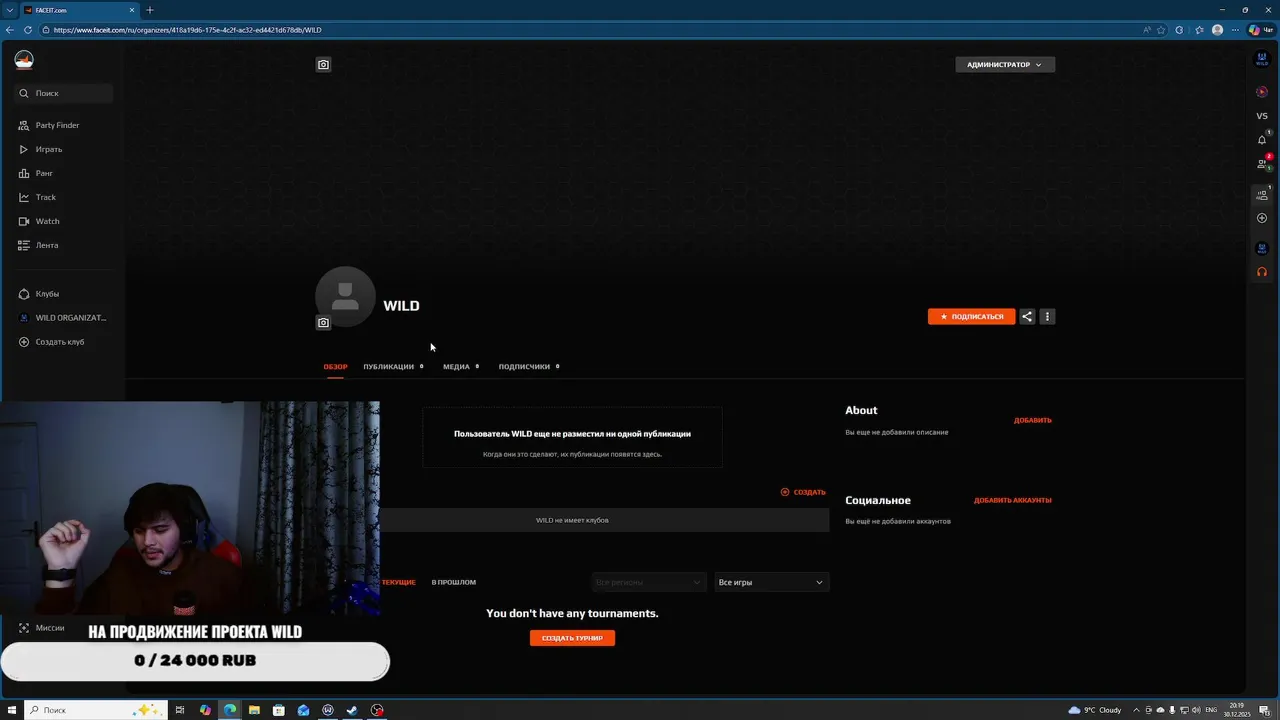Click Добавить next to About
1280x720 pixels.
point(1033,420)
